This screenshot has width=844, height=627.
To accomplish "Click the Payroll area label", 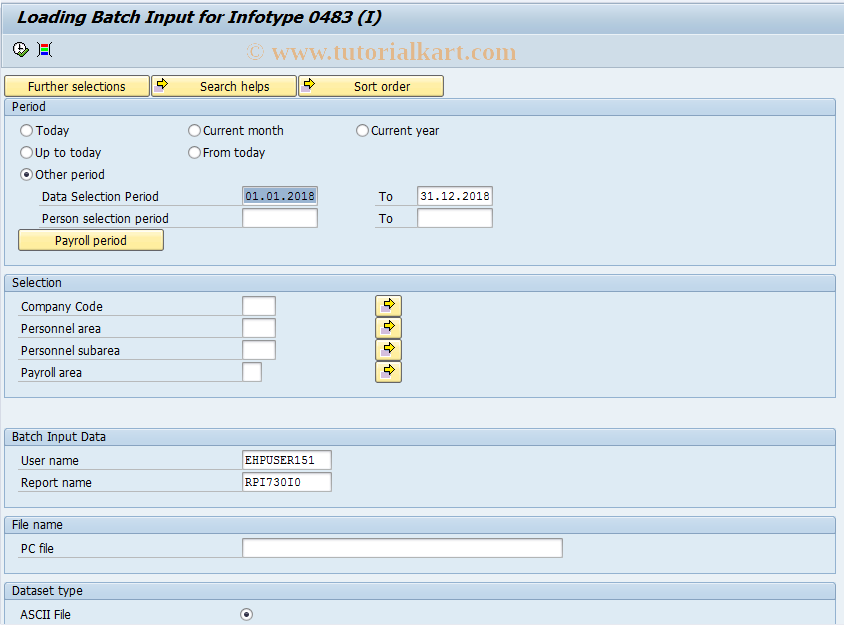I will click(51, 373).
